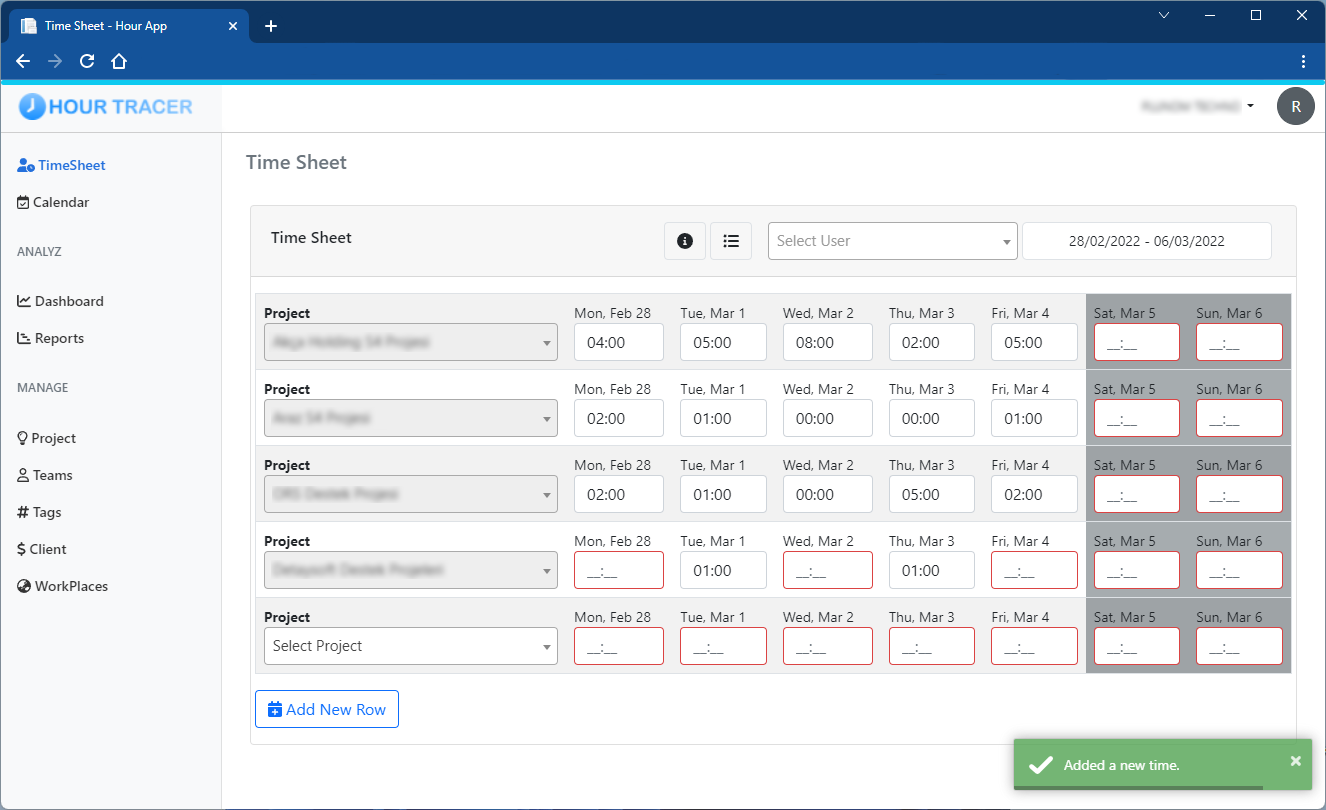Screen dimensions: 1326x810
Task: Open the Select Project dropdown
Action: [411, 646]
